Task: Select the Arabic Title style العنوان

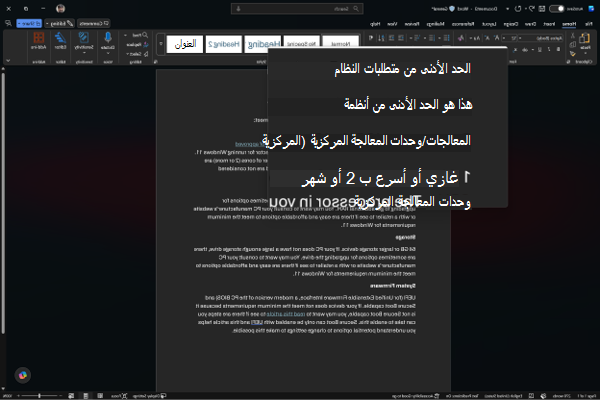Action: [185, 44]
